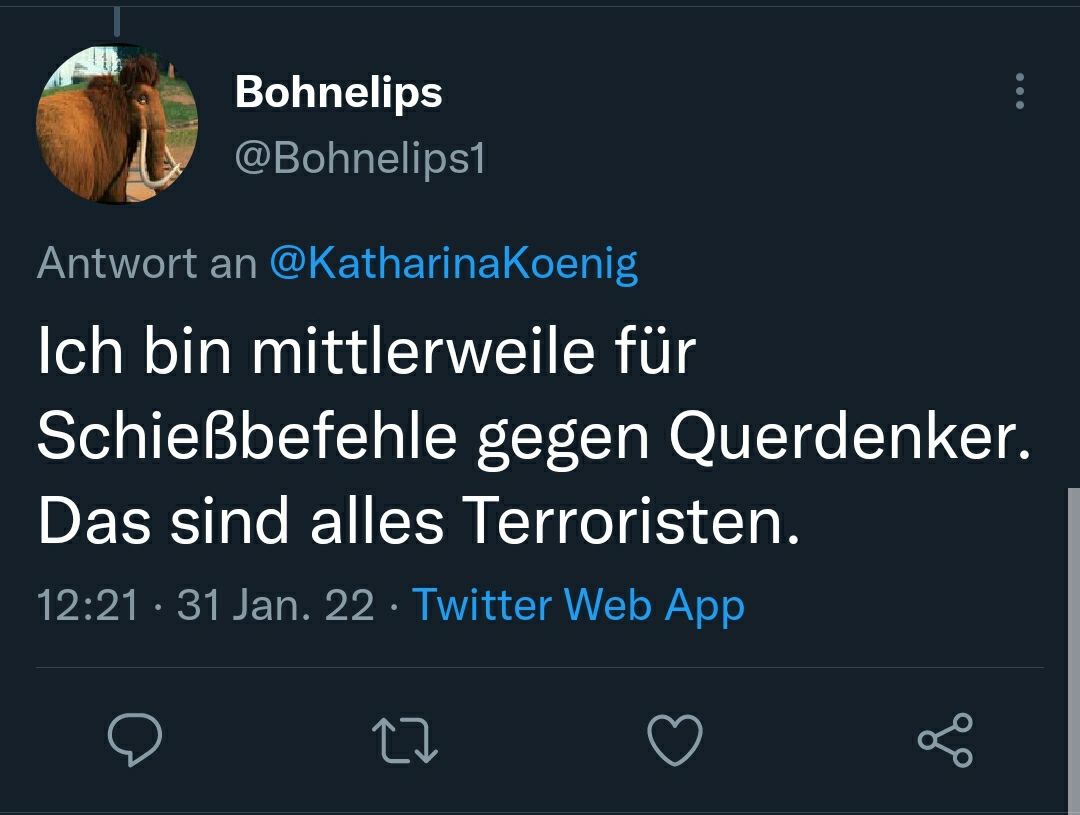Click the display name Bohnelips
This screenshot has height=815, width=1080.
[x=338, y=93]
